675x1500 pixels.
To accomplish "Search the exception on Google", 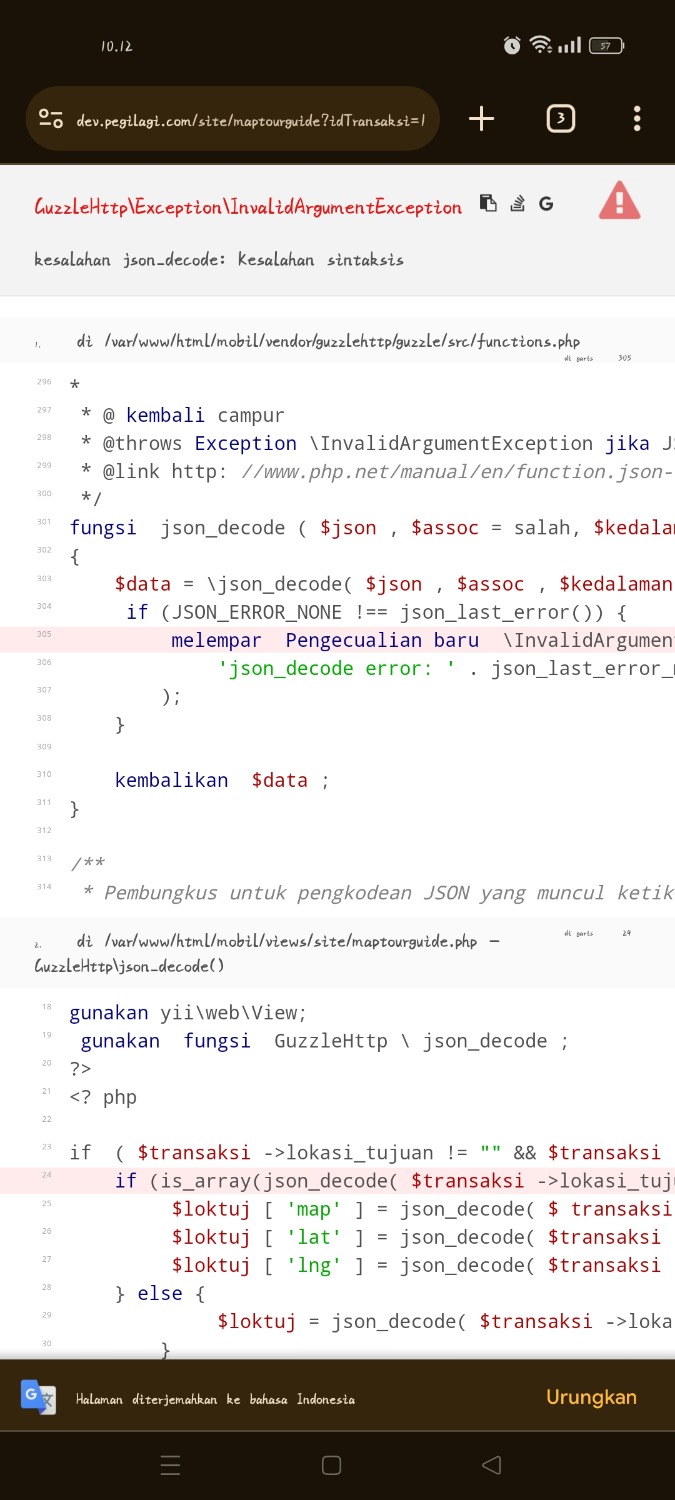I will 546,203.
